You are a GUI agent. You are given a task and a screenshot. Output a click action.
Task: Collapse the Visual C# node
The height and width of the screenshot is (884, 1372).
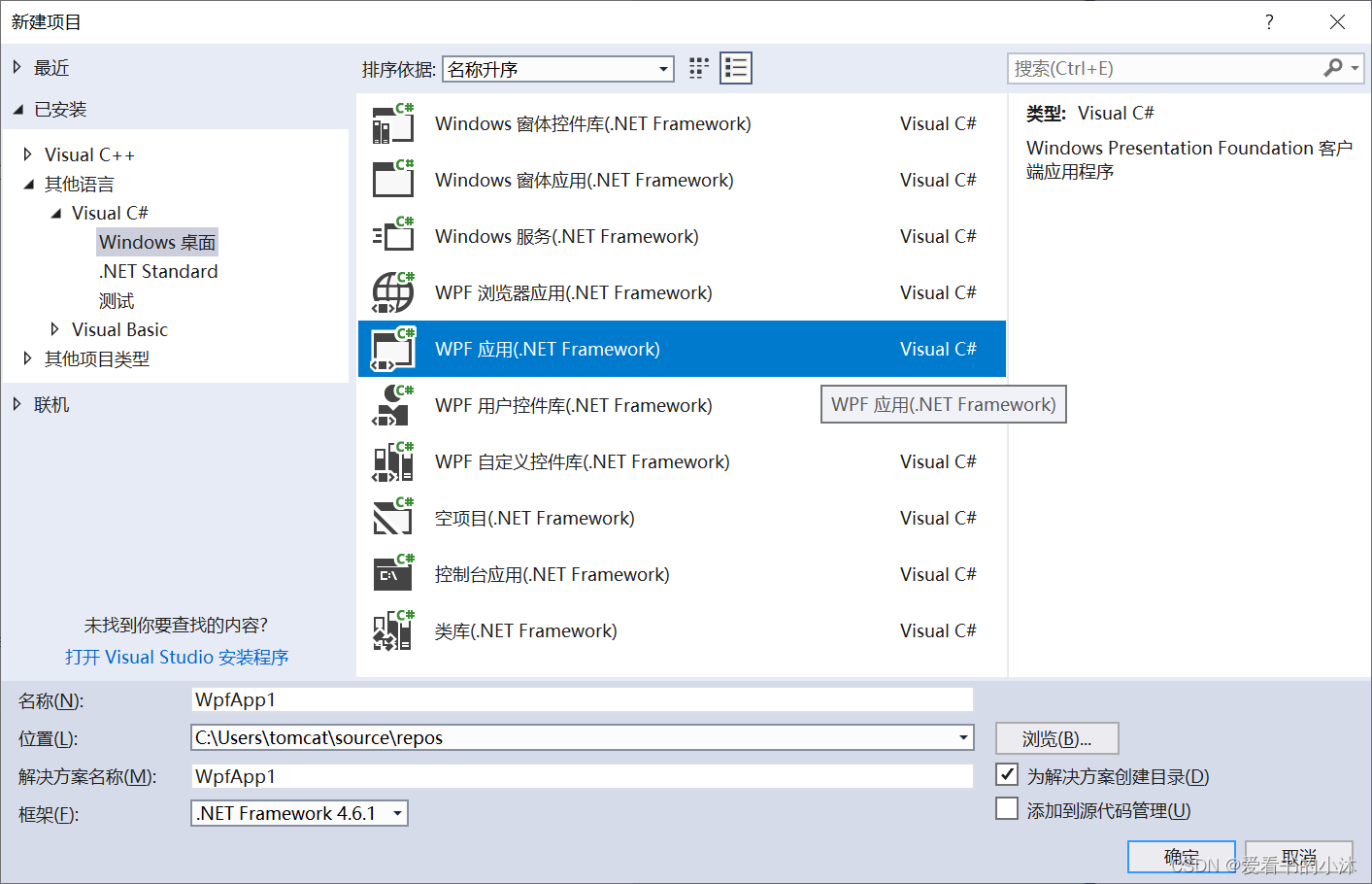click(x=55, y=214)
